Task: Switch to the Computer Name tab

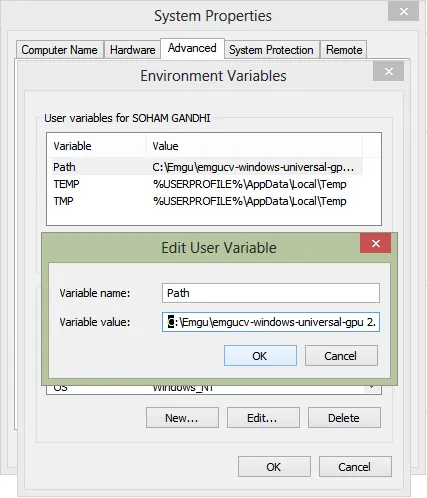Action: click(60, 50)
